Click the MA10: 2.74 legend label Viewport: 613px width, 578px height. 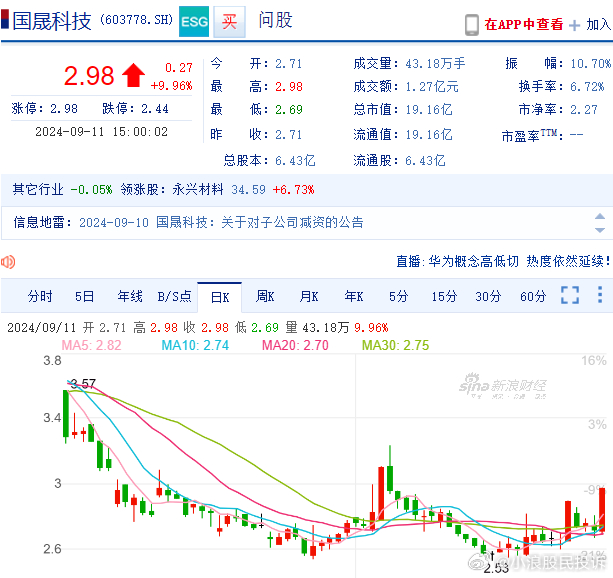tap(195, 345)
